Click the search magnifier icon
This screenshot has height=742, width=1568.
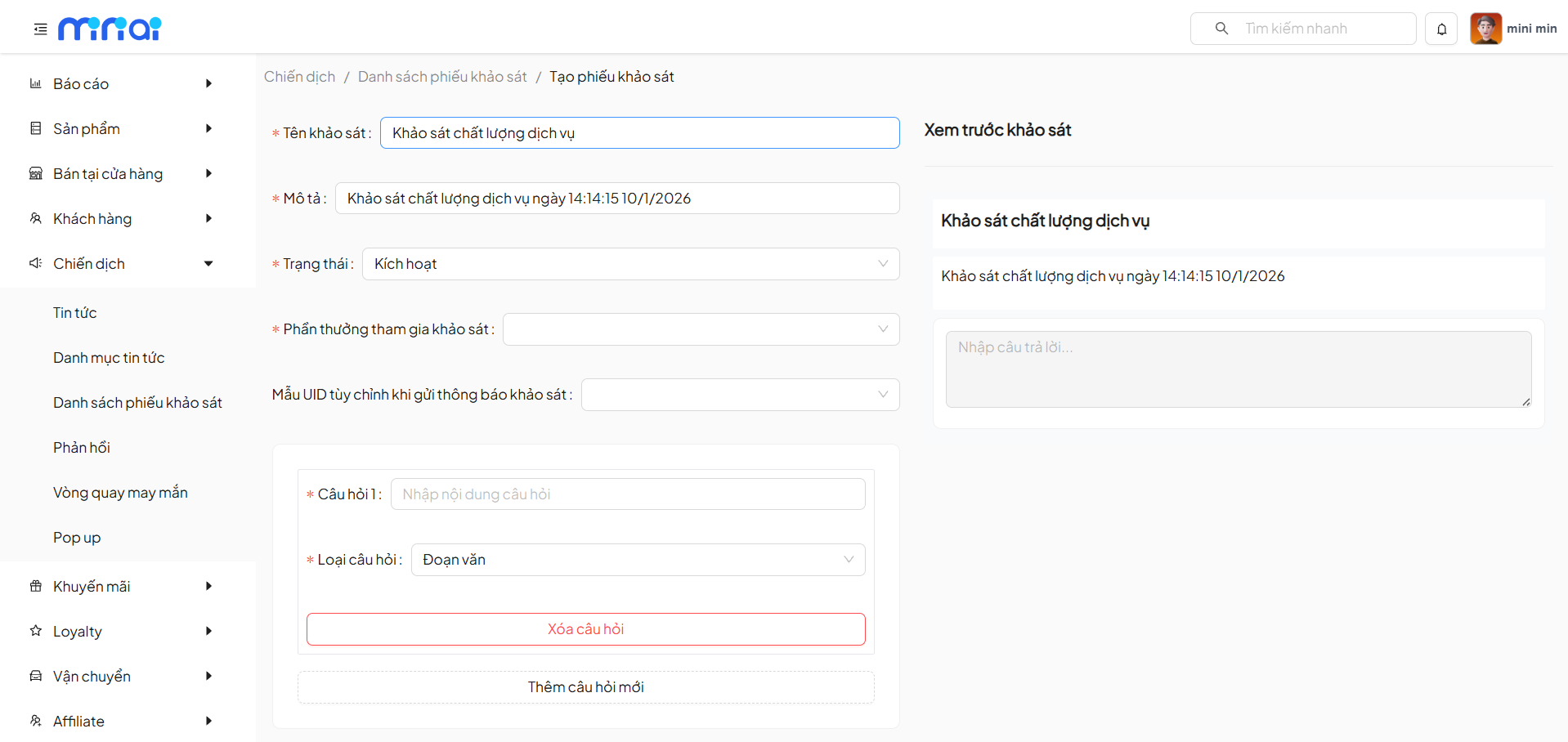coord(1221,29)
